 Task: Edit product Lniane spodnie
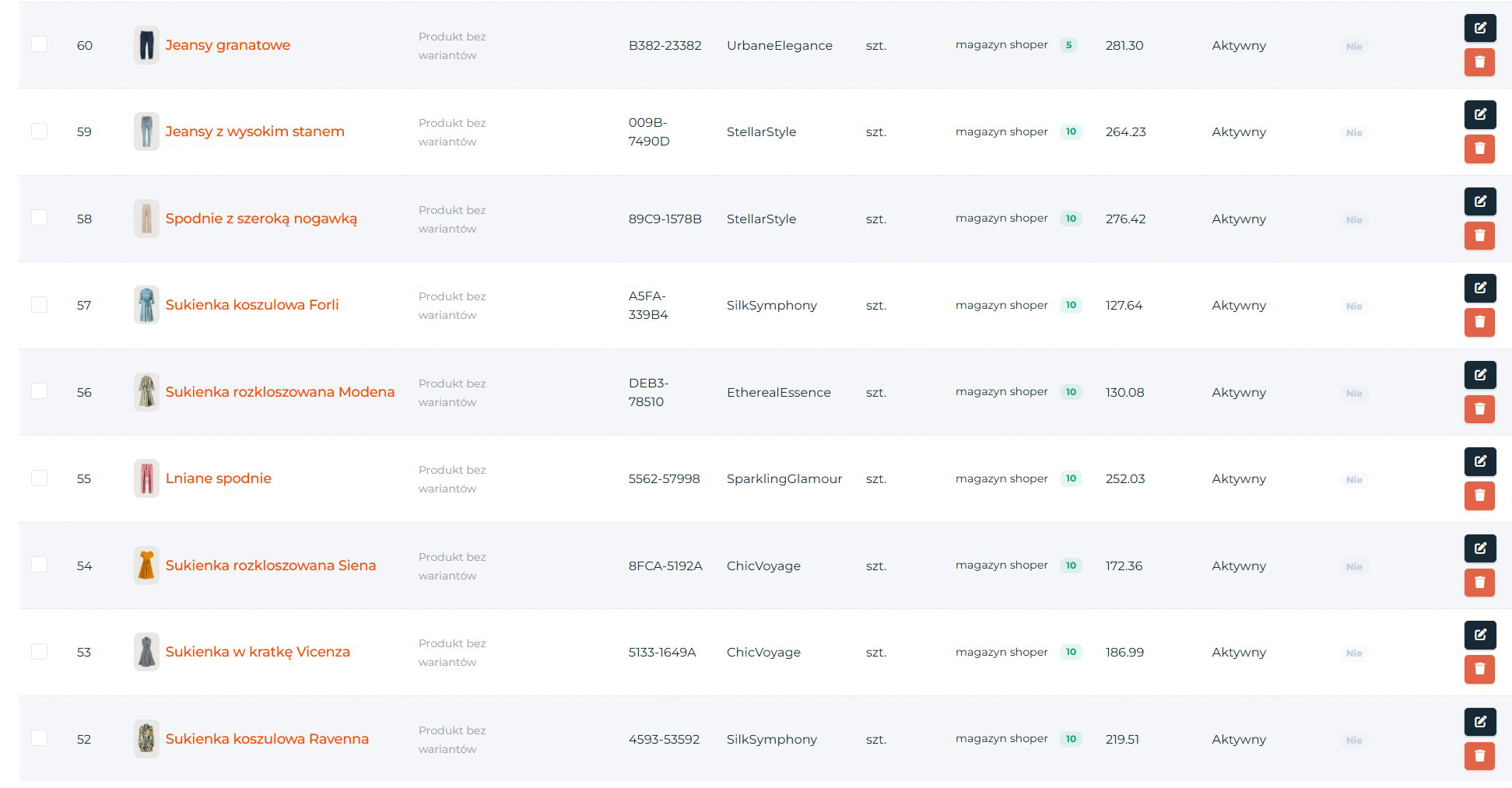1479,461
